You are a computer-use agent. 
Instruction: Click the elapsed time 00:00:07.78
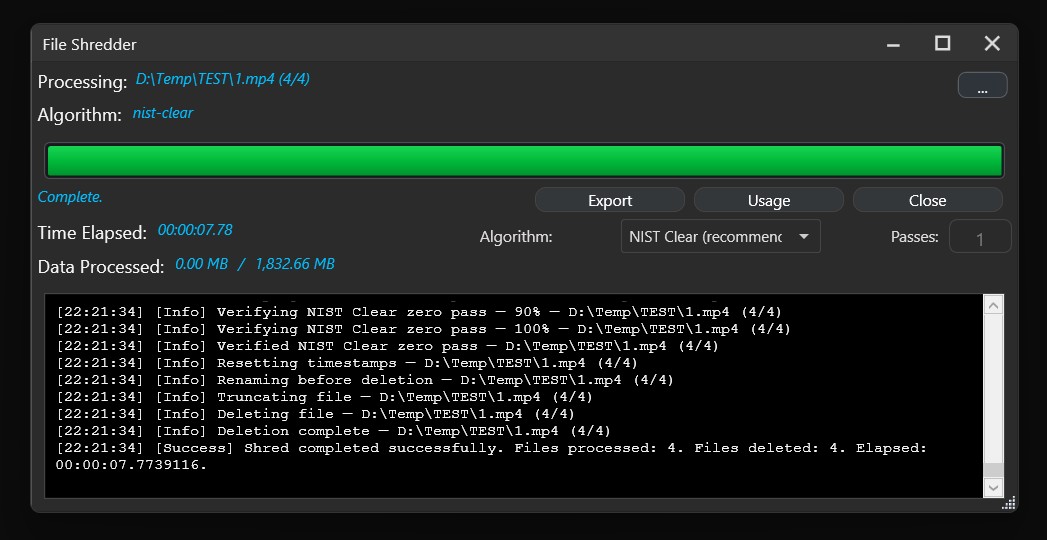pyautogui.click(x=195, y=230)
